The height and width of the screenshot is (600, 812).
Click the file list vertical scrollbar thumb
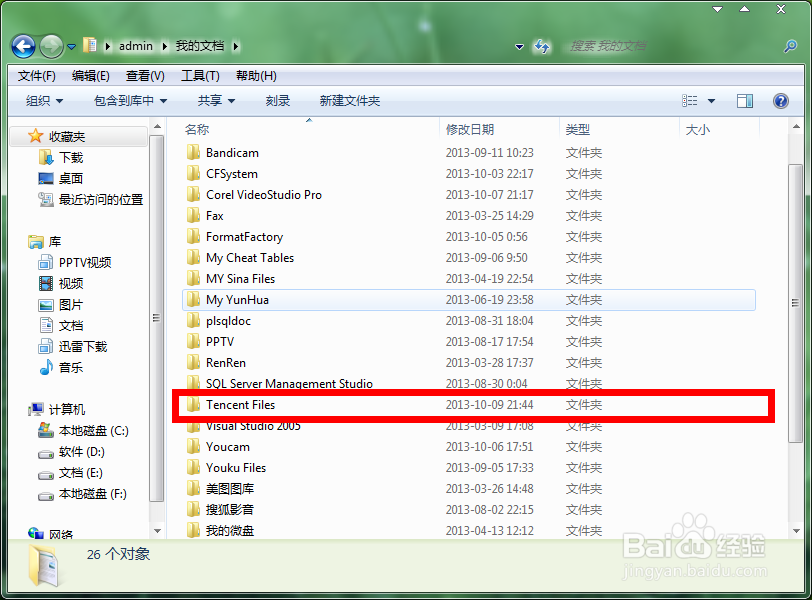click(x=795, y=303)
